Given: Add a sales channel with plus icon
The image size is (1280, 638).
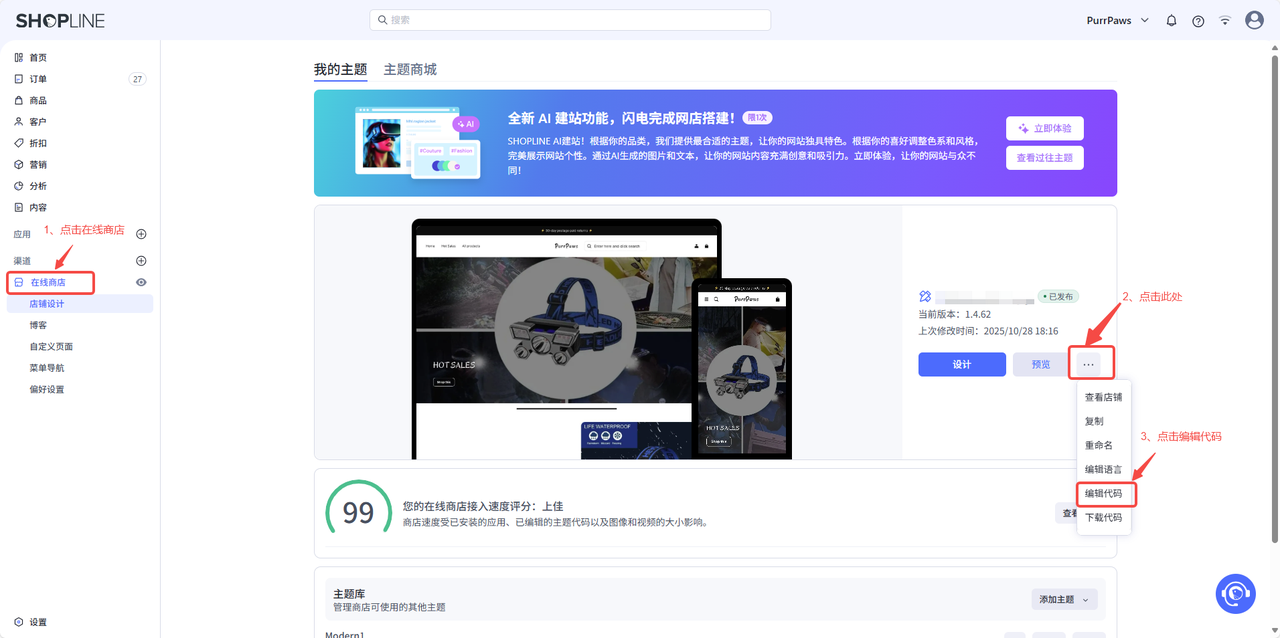Looking at the screenshot, I should pos(141,261).
